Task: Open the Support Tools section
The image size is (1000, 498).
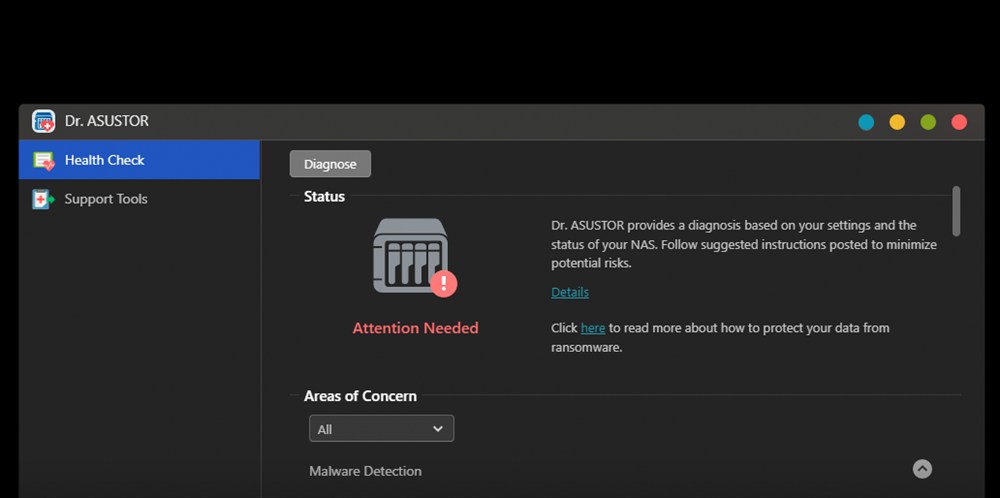Action: tap(139, 199)
